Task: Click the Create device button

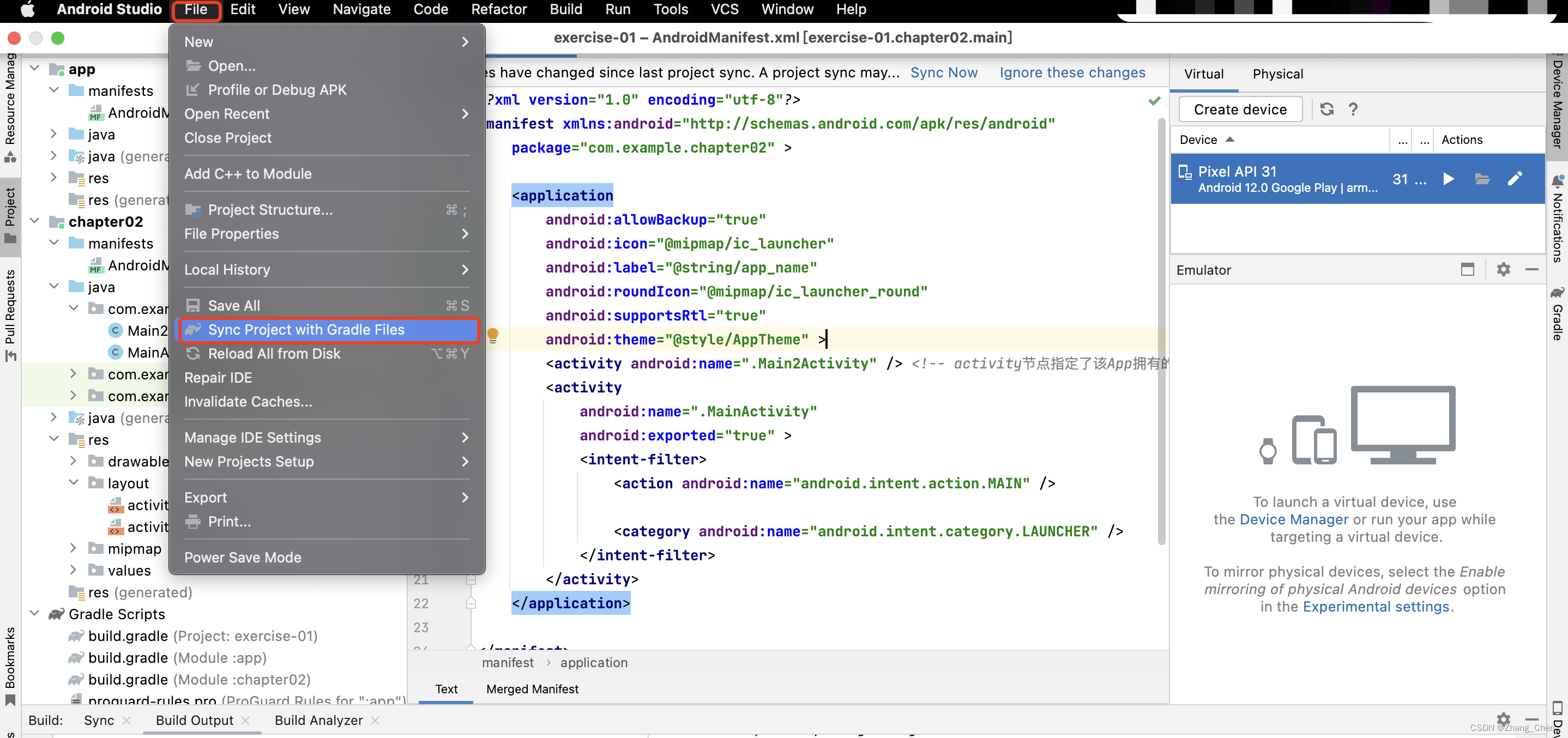Action: pos(1240,110)
